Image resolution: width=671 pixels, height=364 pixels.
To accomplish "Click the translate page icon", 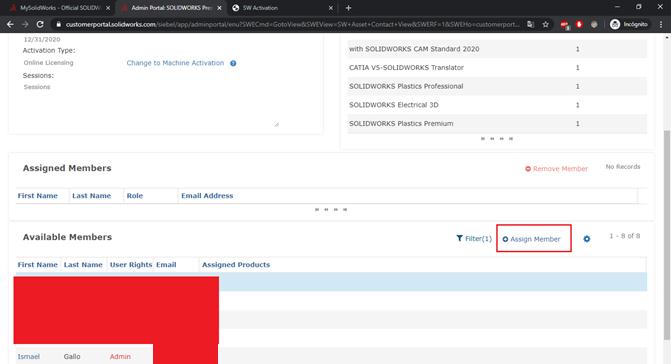I will point(531,24).
